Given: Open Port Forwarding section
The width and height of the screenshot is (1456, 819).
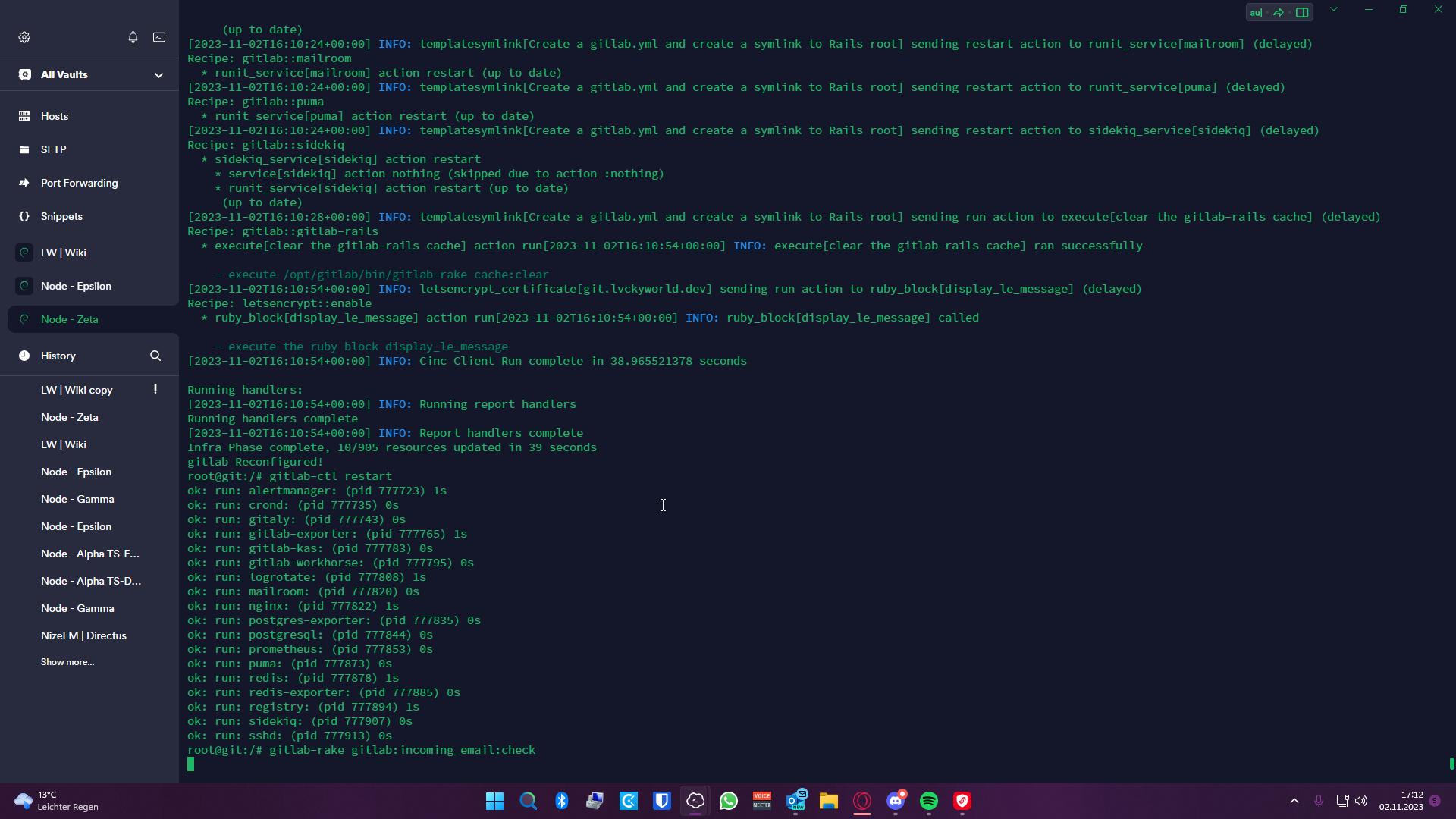Looking at the screenshot, I should (x=79, y=183).
